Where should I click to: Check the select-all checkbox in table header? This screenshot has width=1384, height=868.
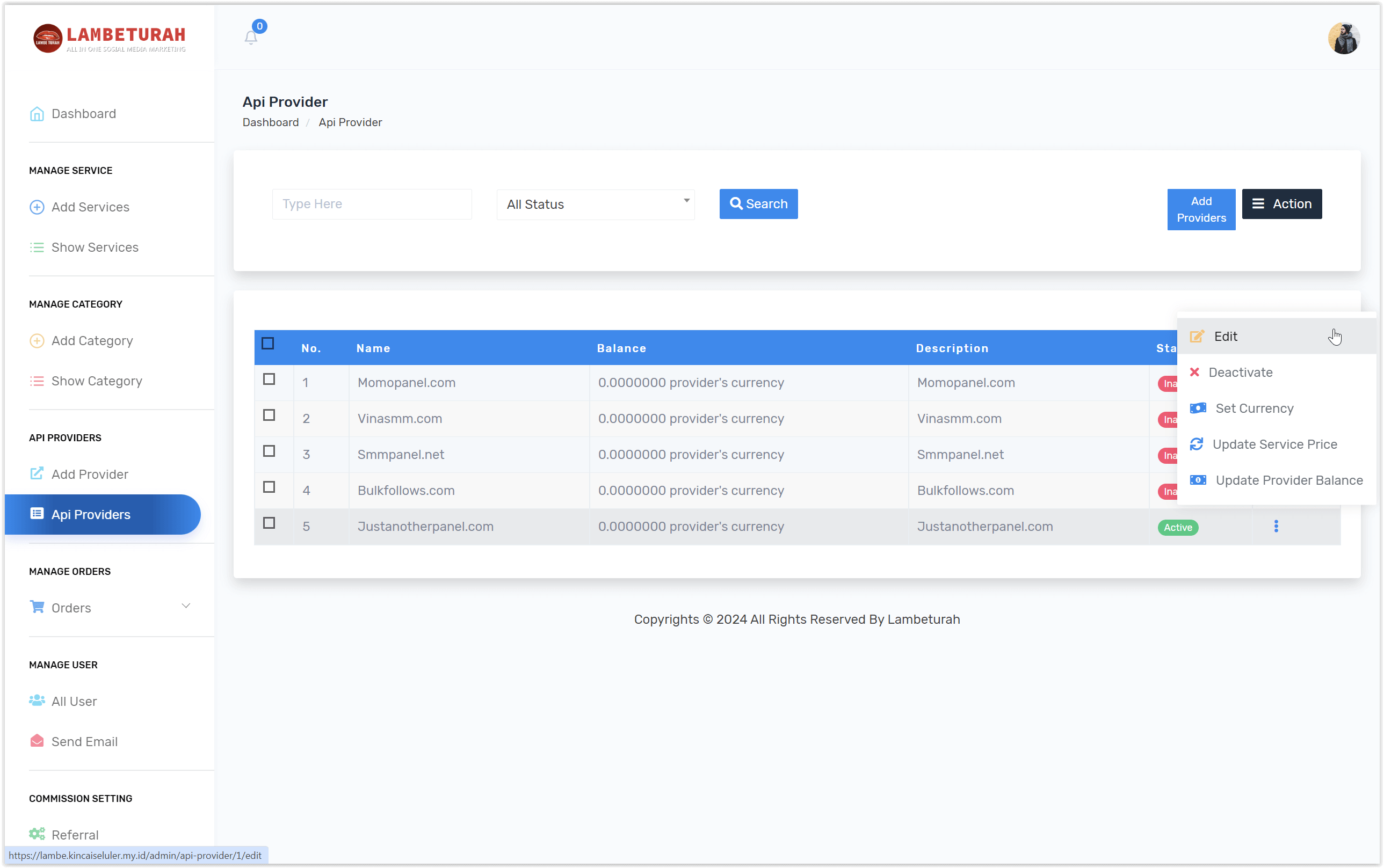[x=268, y=342]
